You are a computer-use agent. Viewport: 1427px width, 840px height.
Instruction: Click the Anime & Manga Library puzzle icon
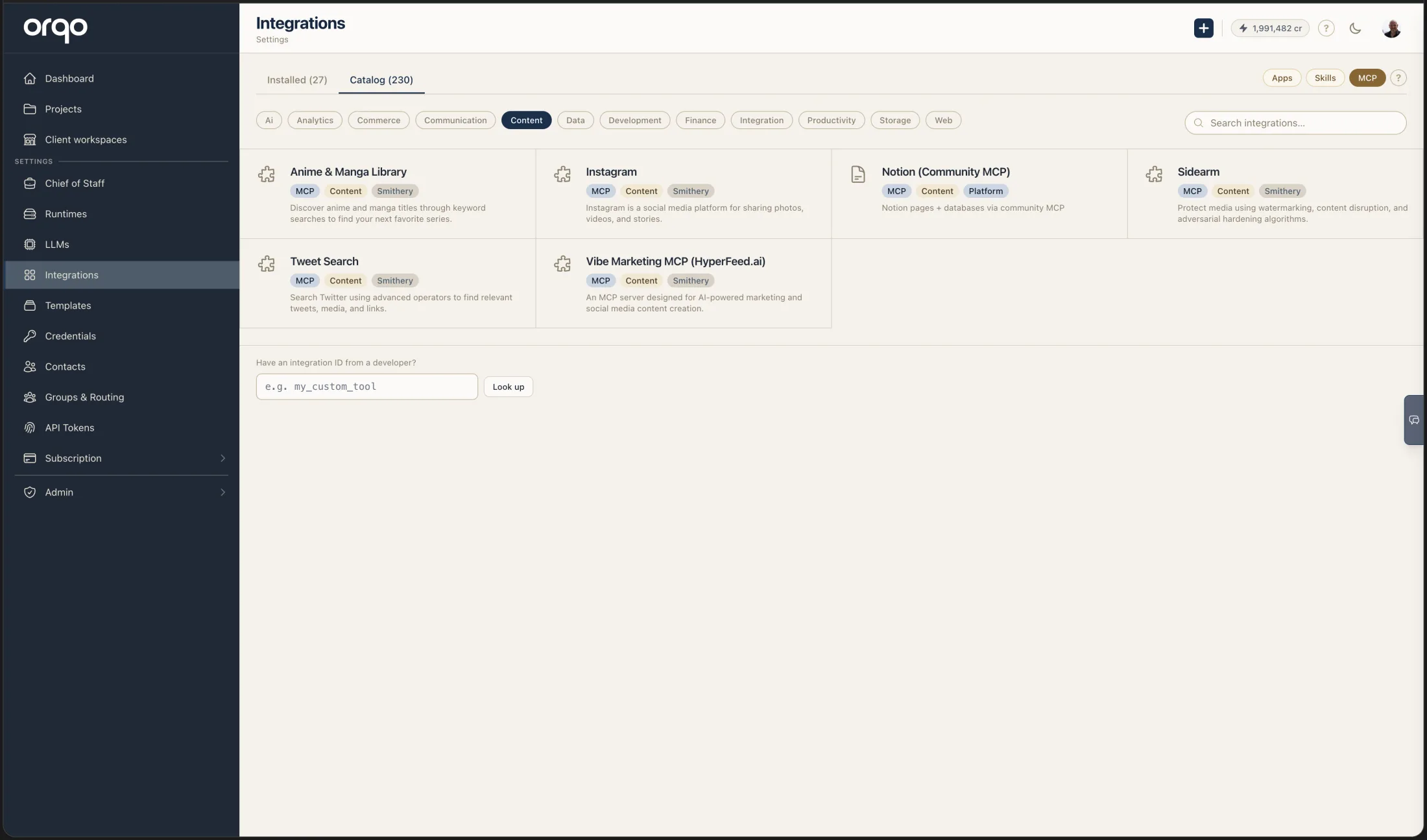267,174
